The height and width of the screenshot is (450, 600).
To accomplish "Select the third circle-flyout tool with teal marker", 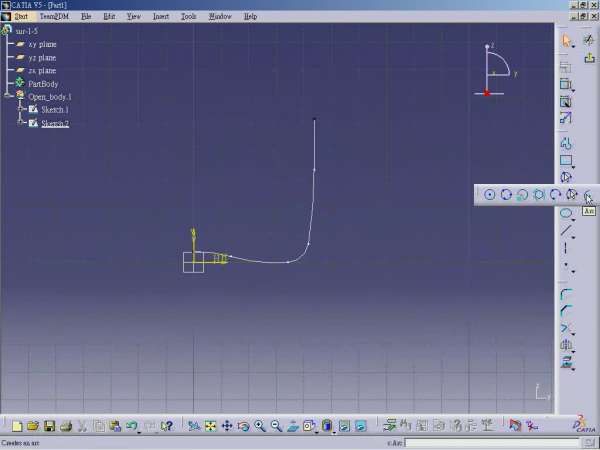I will click(522, 195).
